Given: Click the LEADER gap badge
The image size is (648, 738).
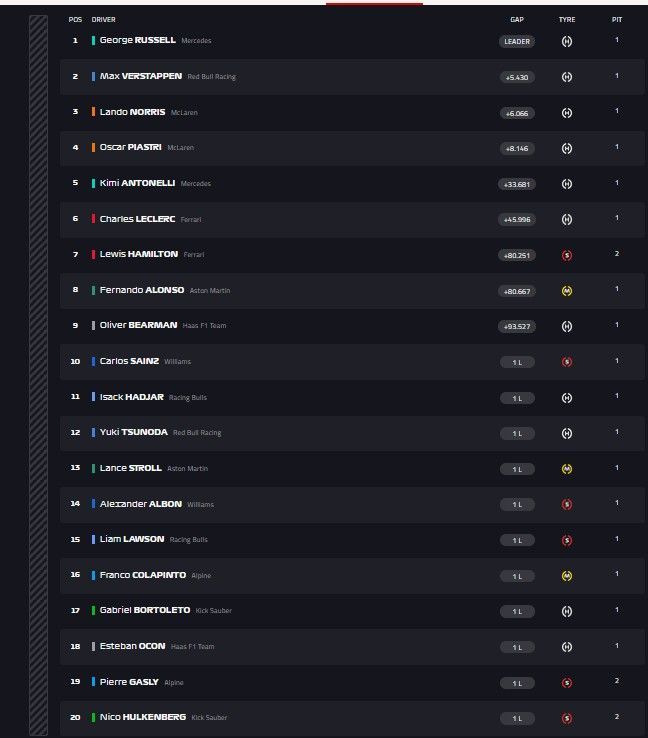Looking at the screenshot, I should [x=517, y=41].
